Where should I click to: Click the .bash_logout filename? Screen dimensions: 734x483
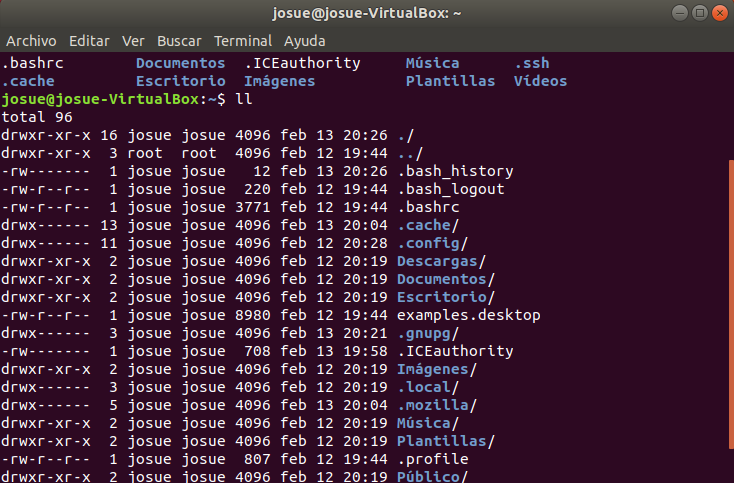pyautogui.click(x=451, y=190)
